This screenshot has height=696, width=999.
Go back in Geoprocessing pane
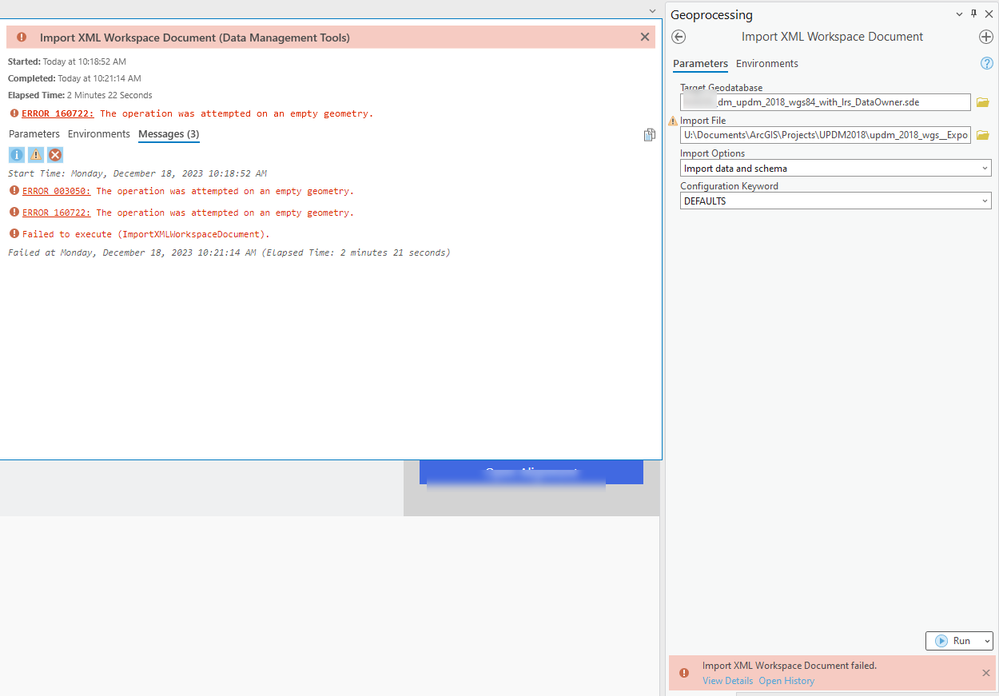tap(679, 37)
